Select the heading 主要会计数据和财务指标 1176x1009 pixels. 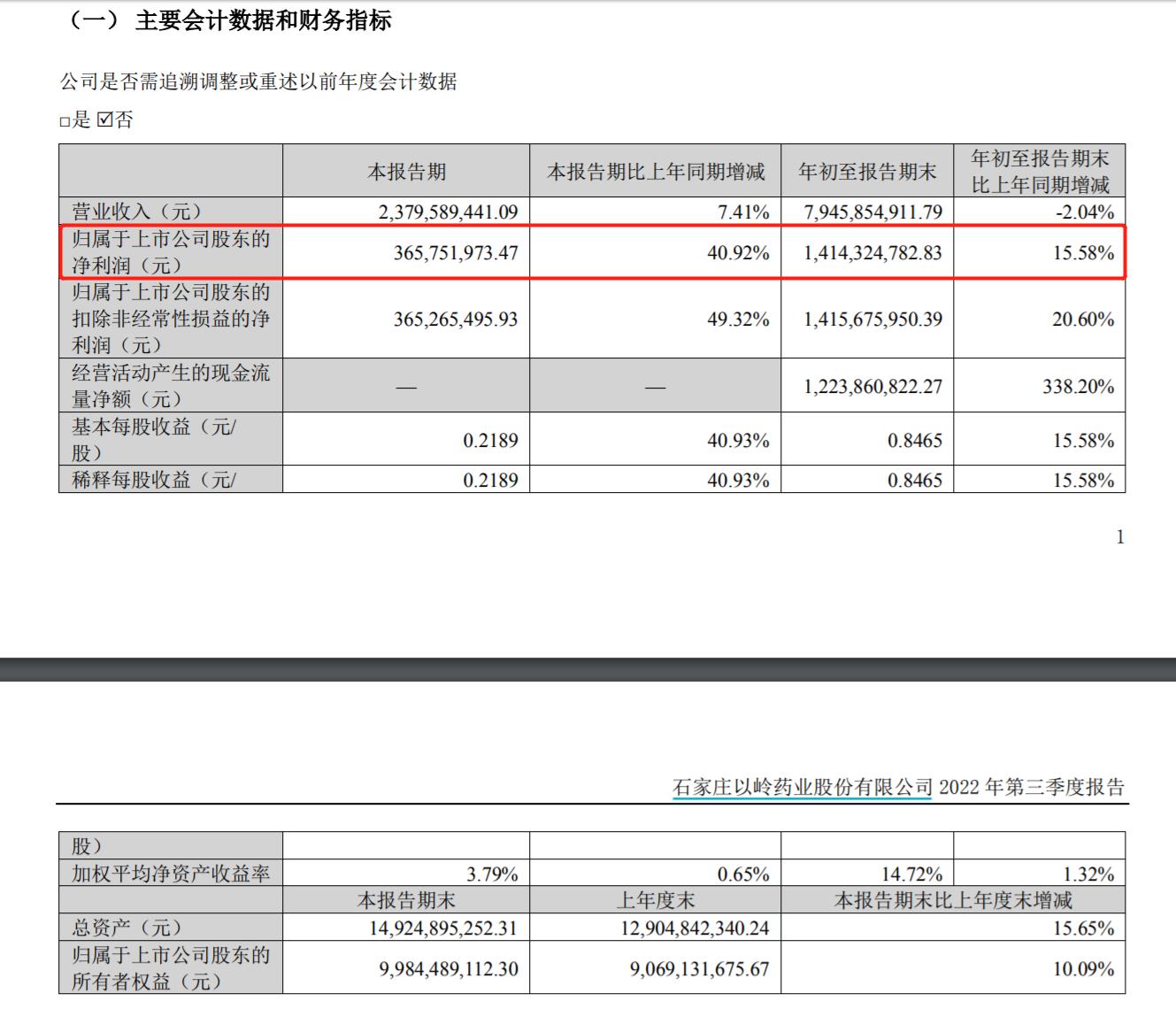point(263,20)
